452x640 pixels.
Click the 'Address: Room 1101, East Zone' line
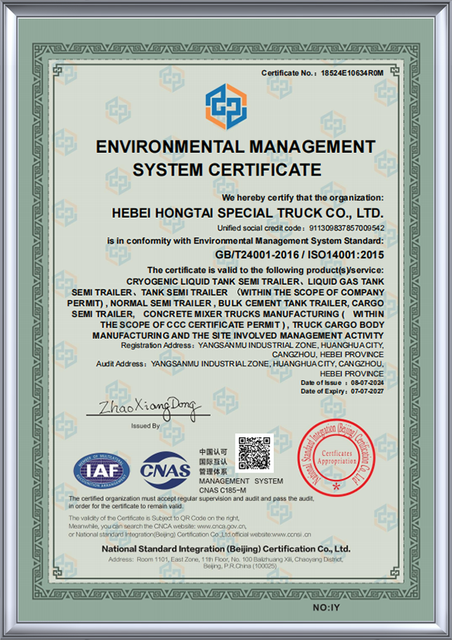coord(226,559)
